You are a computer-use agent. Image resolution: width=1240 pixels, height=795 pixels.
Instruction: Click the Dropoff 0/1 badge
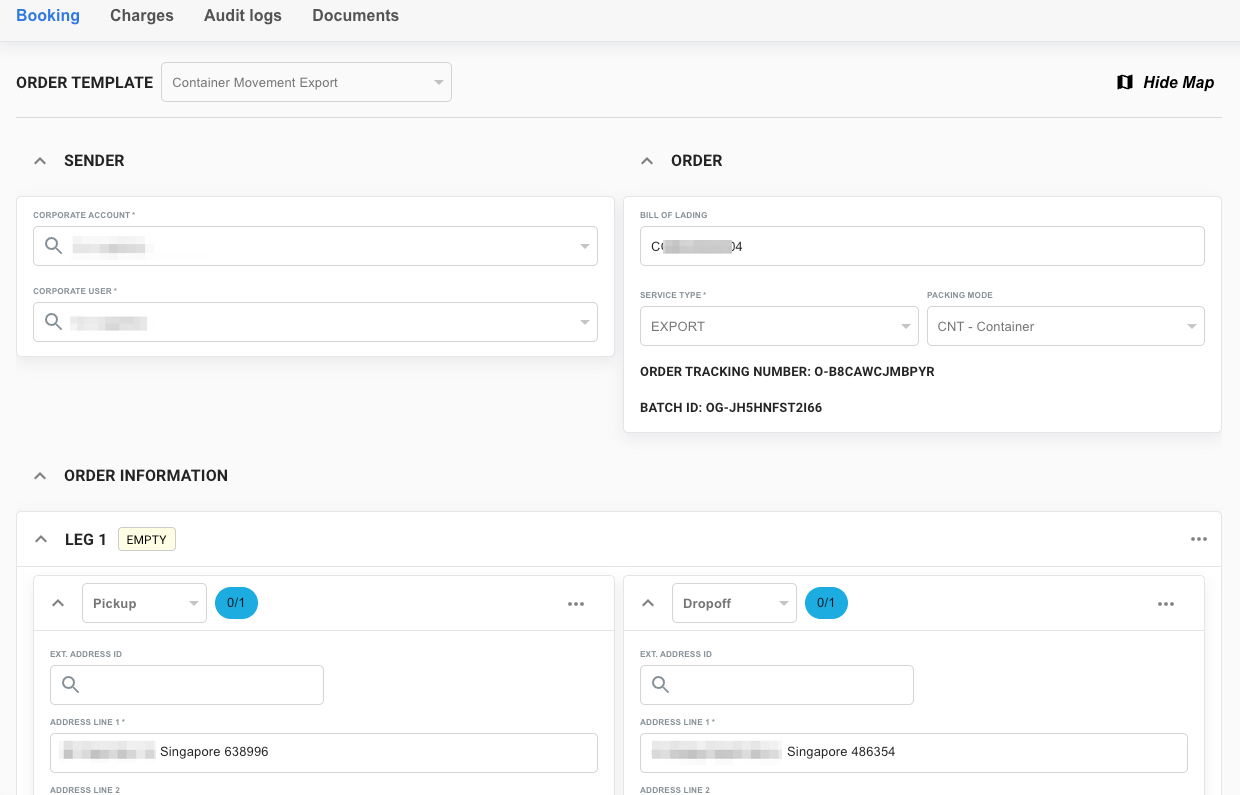826,603
